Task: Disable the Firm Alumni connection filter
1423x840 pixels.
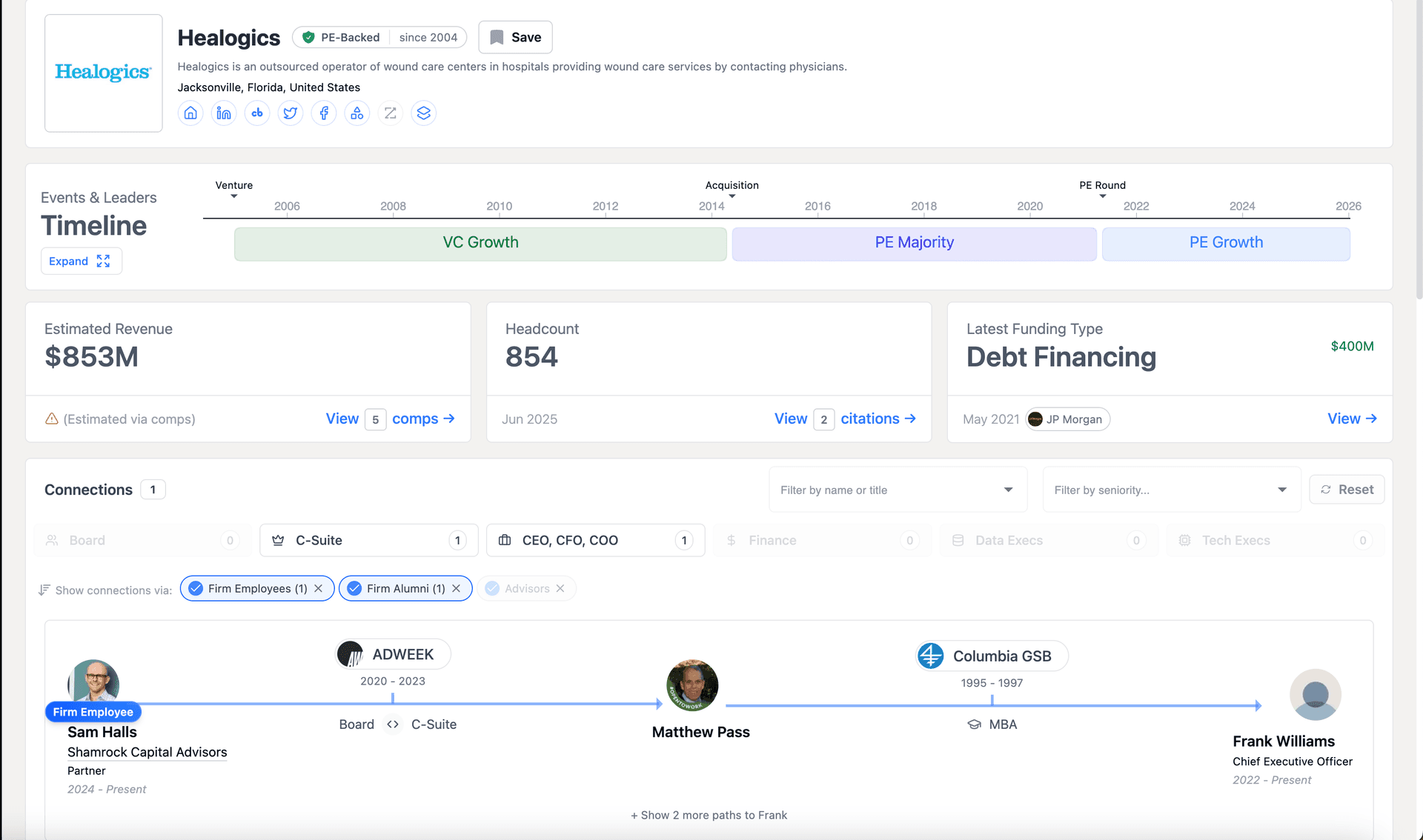Action: [x=457, y=588]
